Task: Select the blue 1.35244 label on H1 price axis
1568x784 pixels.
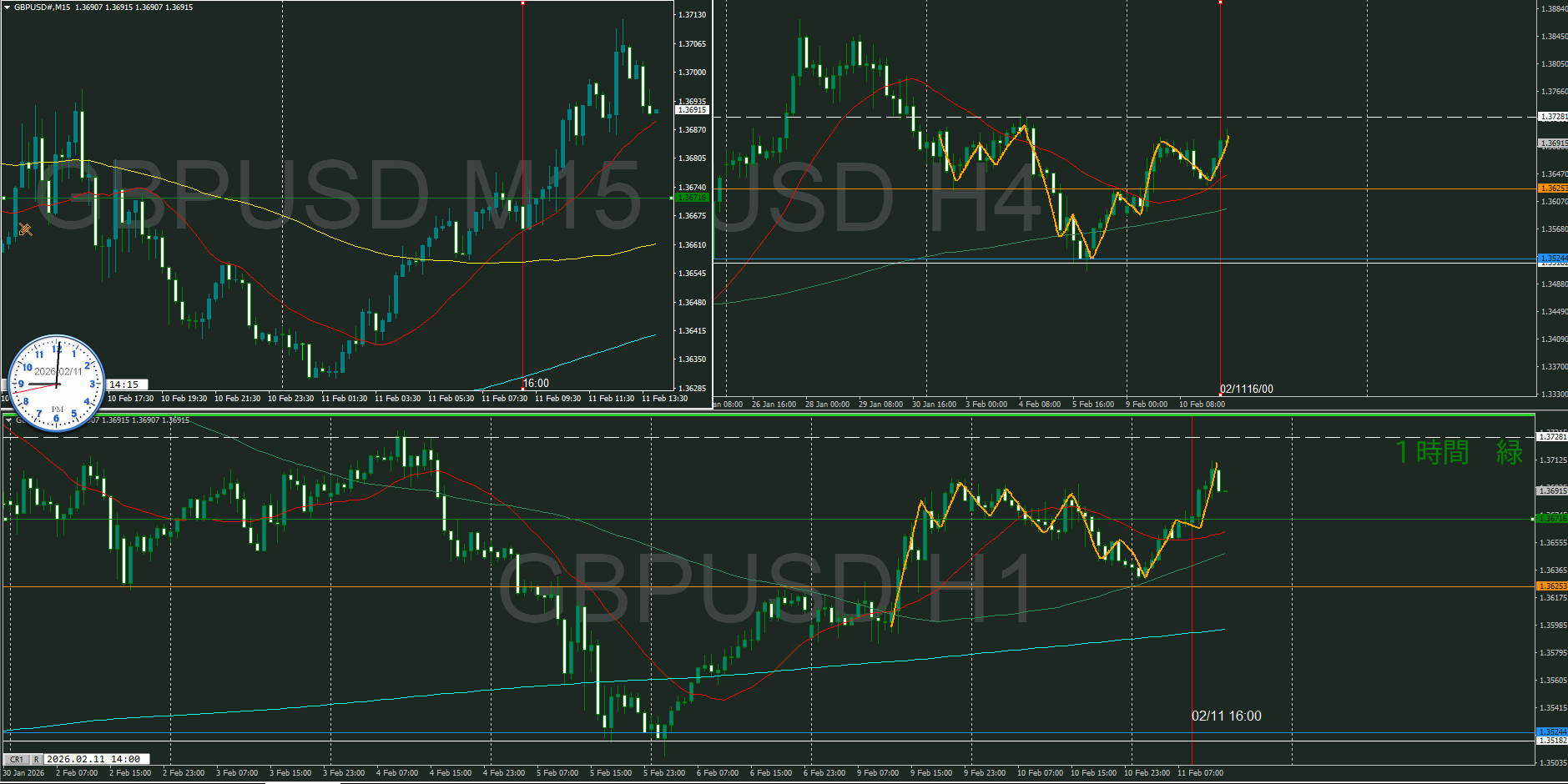Action: pyautogui.click(x=1552, y=731)
